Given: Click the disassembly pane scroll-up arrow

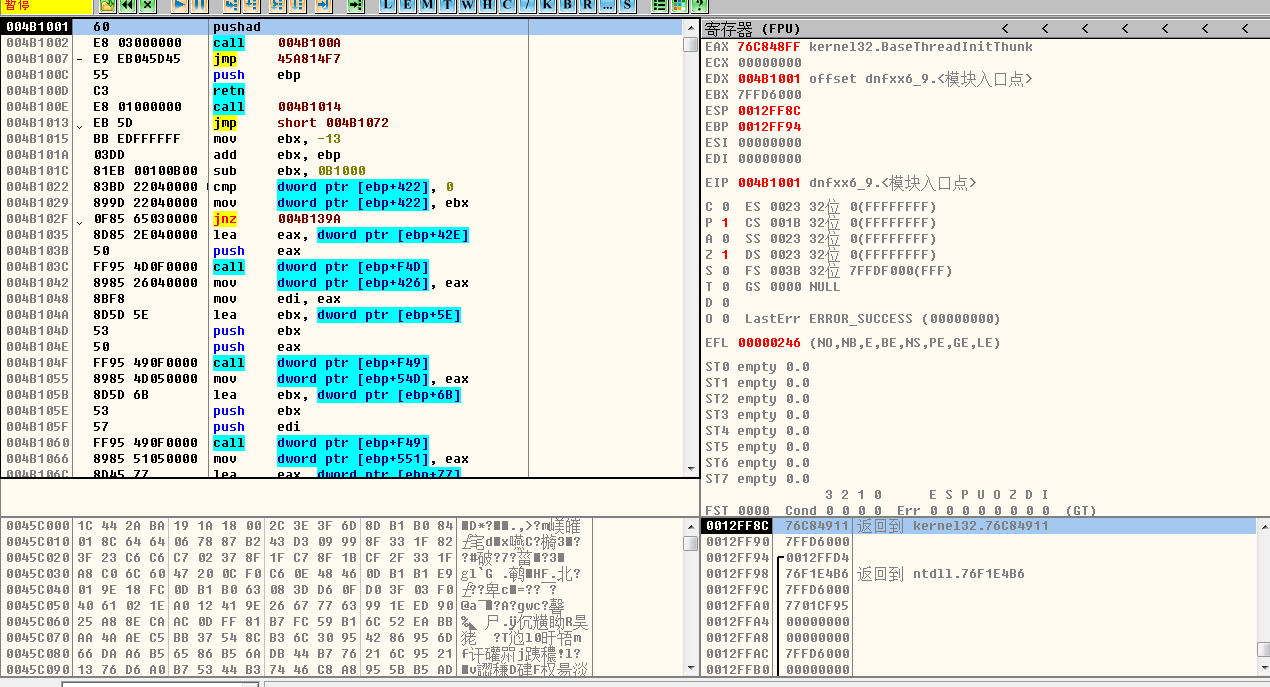Looking at the screenshot, I should [x=691, y=27].
